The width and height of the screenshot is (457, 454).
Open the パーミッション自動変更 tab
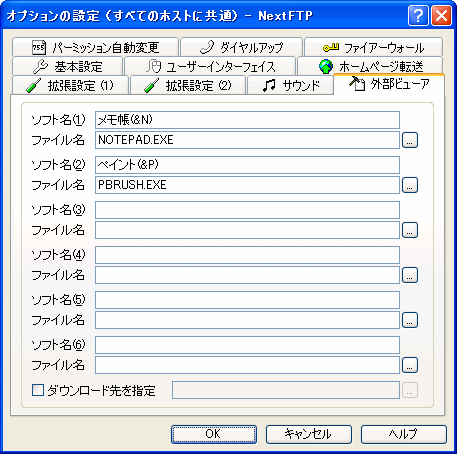(95, 47)
